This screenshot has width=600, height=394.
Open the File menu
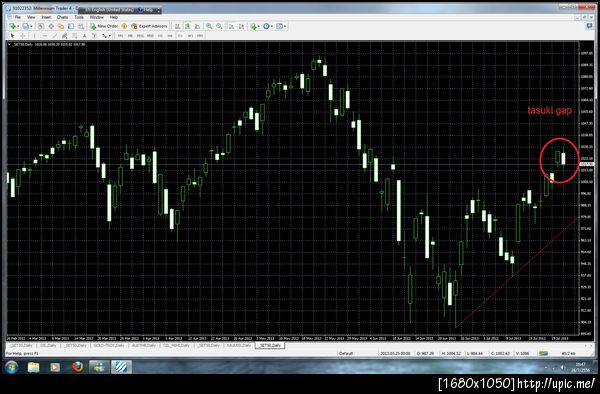coord(18,17)
